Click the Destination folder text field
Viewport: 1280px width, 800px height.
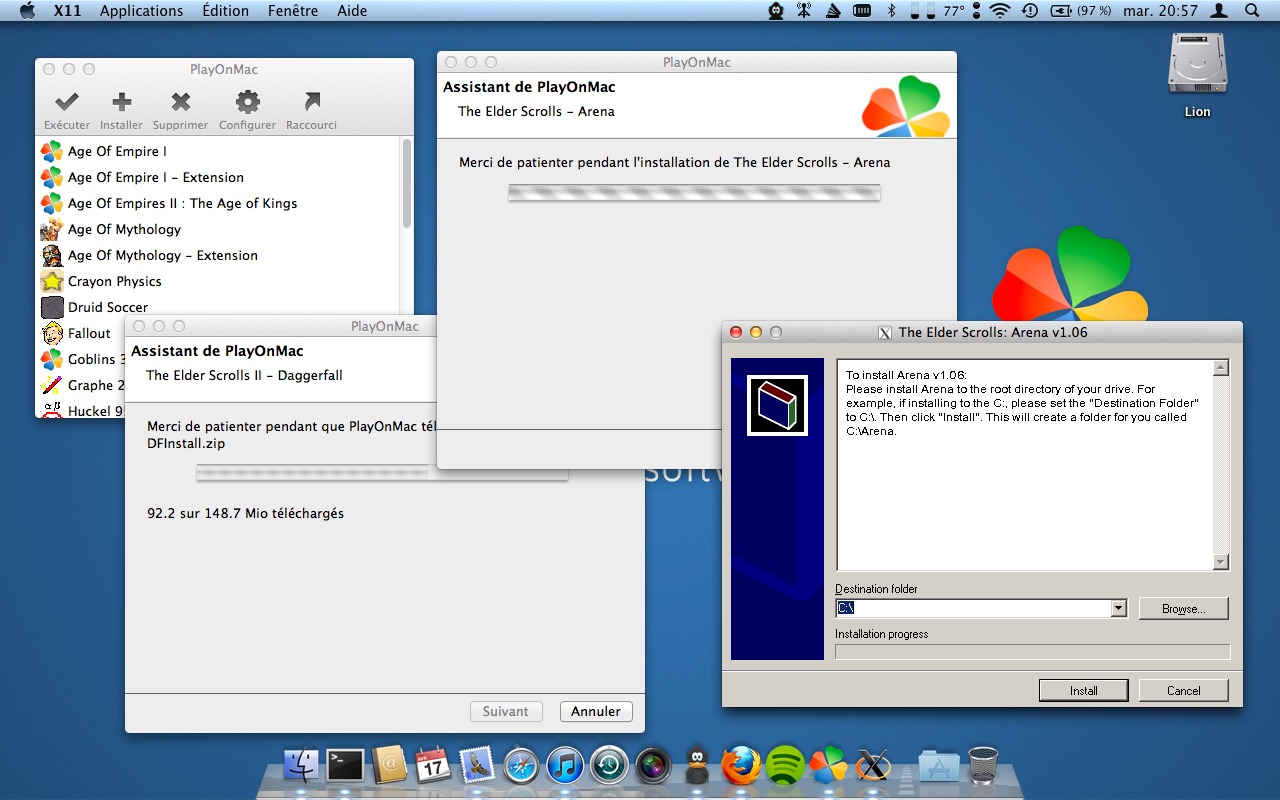coord(972,608)
